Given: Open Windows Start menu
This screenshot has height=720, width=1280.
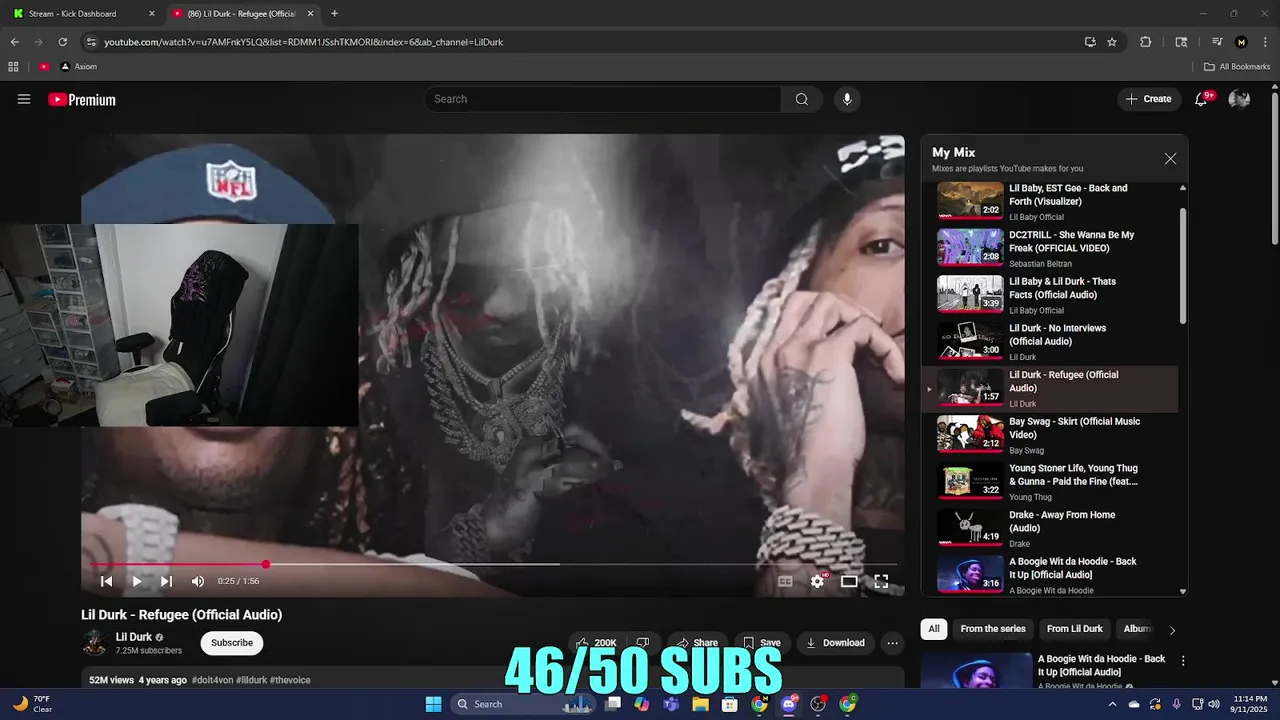Looking at the screenshot, I should [433, 704].
